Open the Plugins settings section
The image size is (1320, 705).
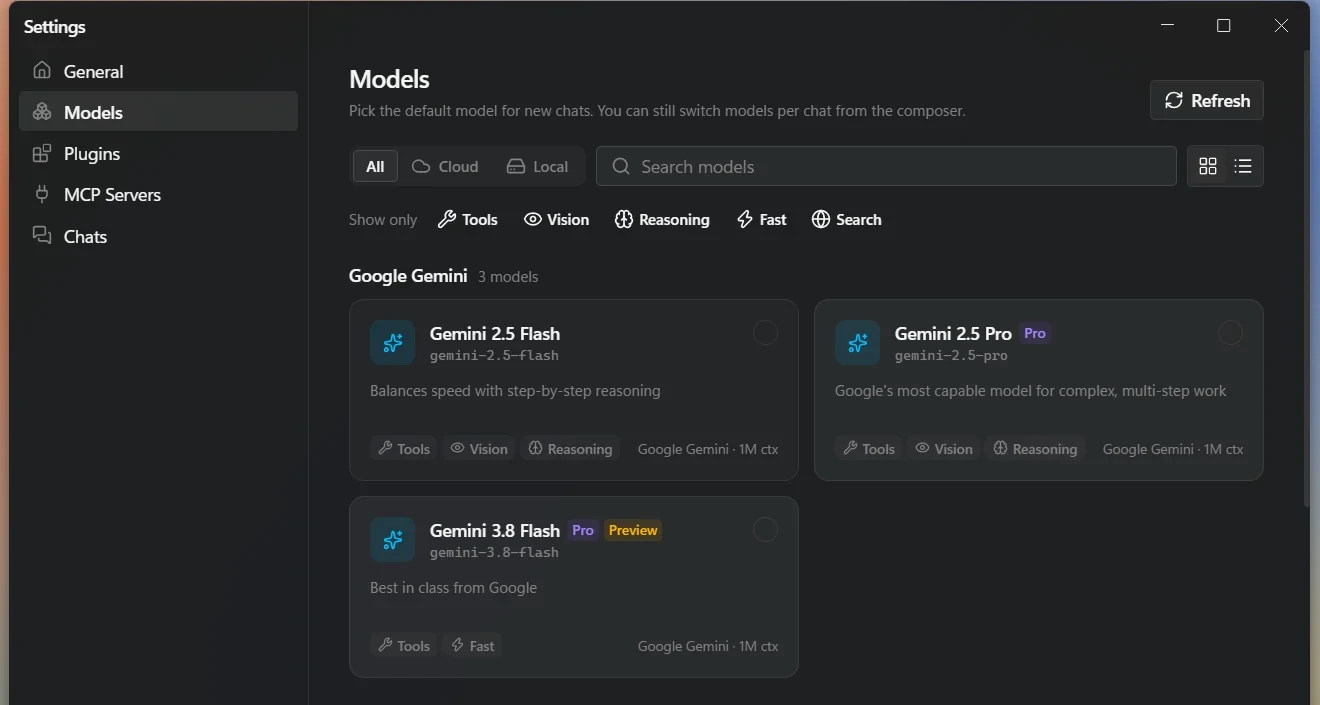[158, 153]
